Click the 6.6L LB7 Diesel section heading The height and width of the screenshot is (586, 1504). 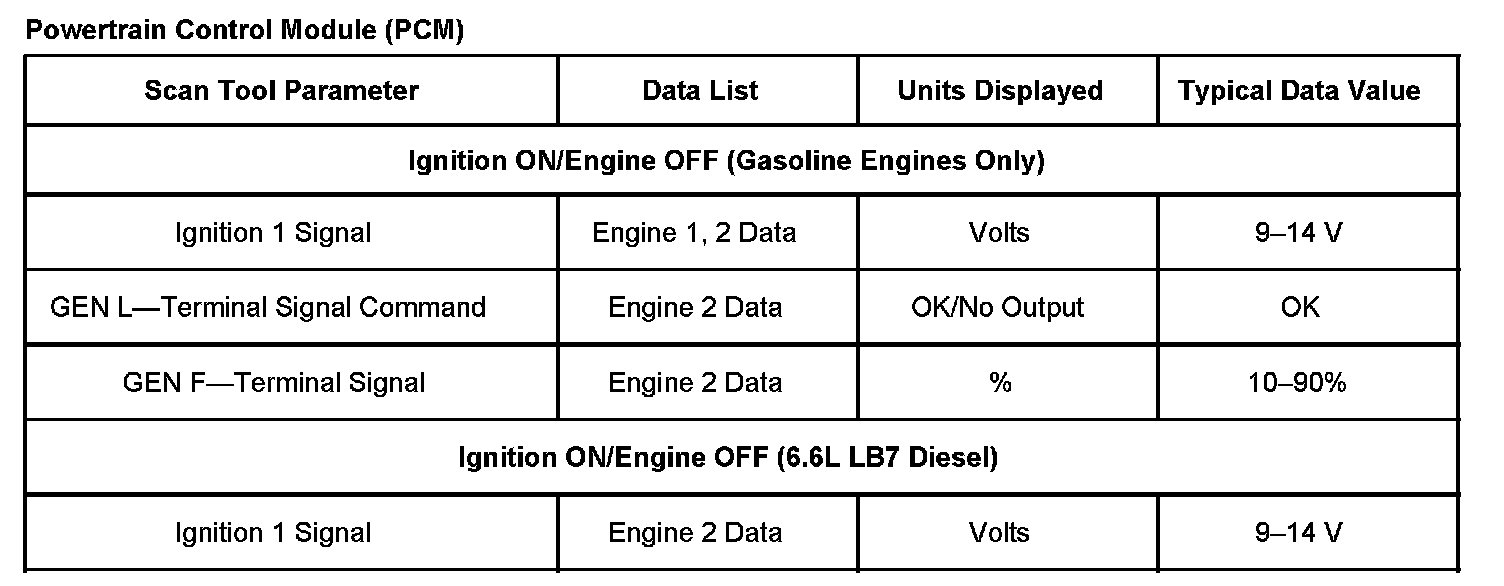(728, 458)
